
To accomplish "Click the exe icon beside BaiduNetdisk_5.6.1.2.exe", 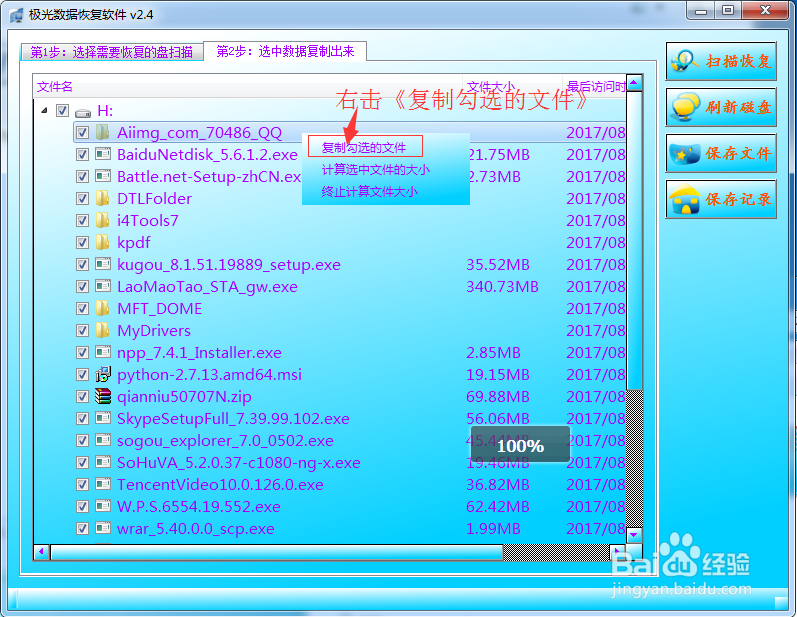I will 103,153.
